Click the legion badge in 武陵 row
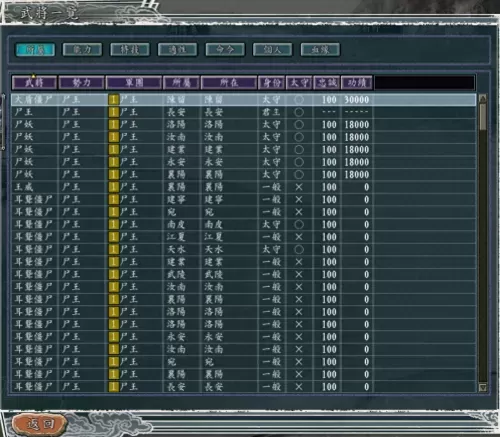Screen dimensions: 500x437 click(x=113, y=275)
